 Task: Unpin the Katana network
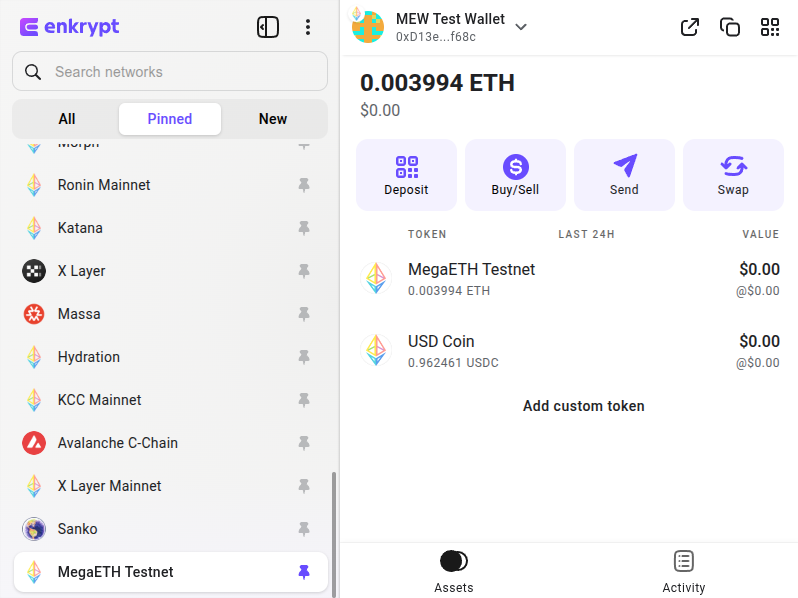[304, 228]
